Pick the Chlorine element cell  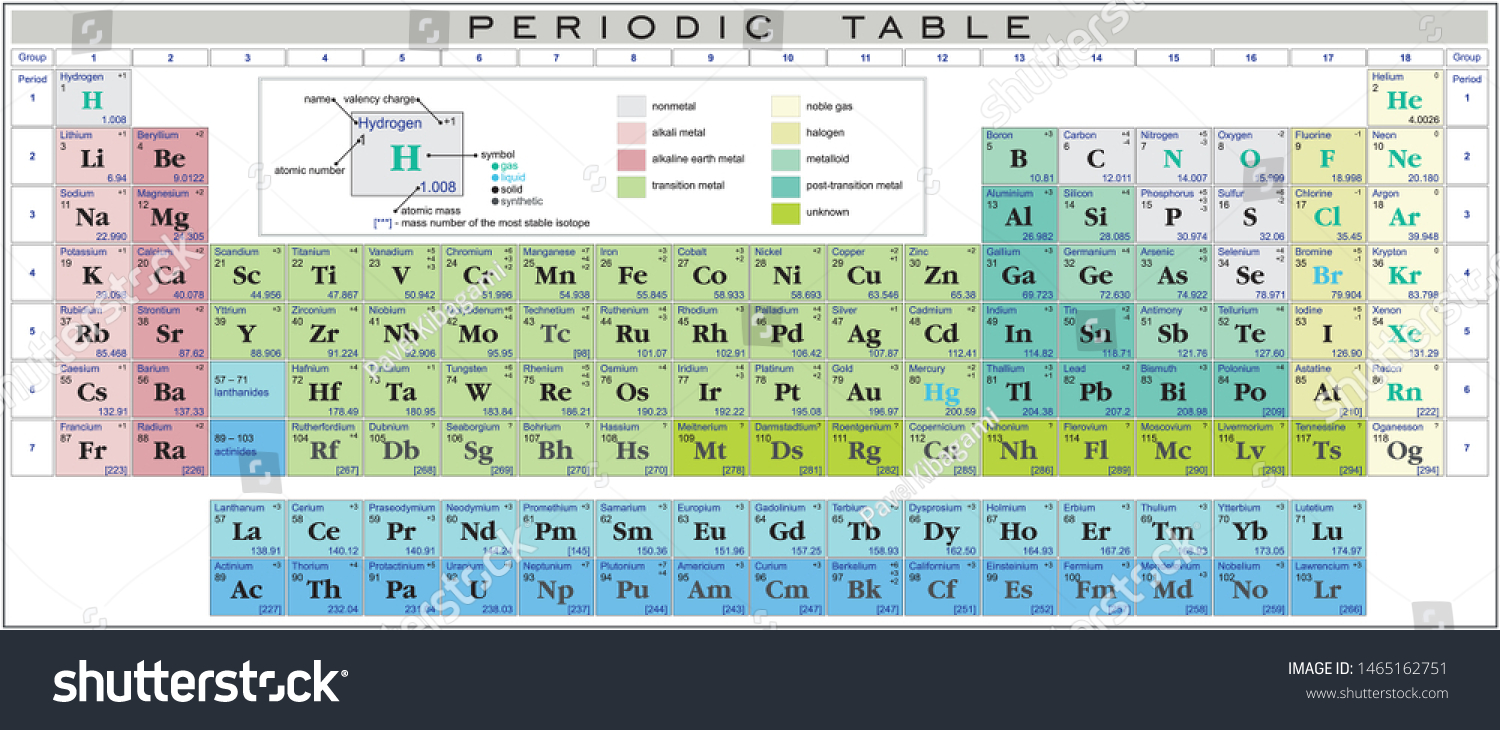(x=1328, y=214)
